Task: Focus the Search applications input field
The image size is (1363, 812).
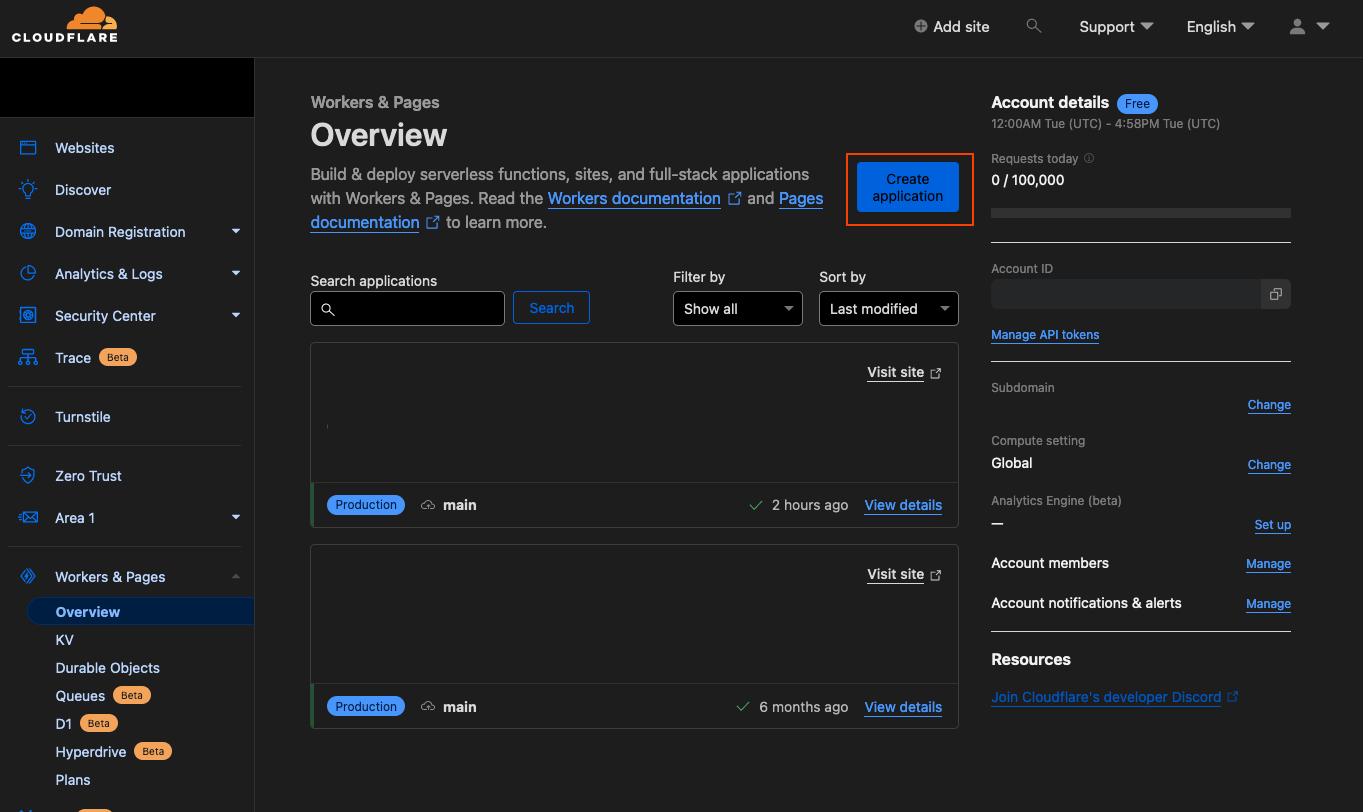Action: (407, 309)
